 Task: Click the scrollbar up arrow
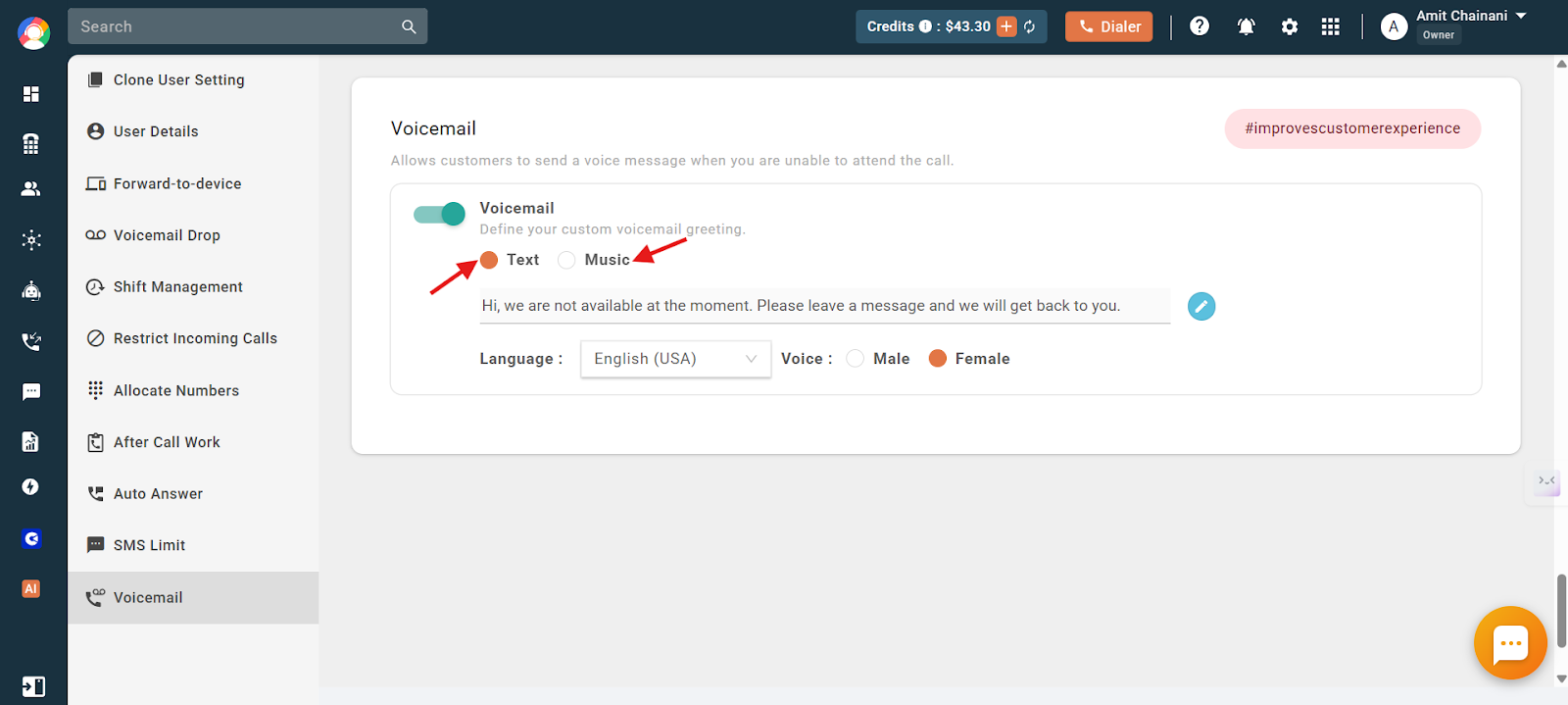point(1562,63)
